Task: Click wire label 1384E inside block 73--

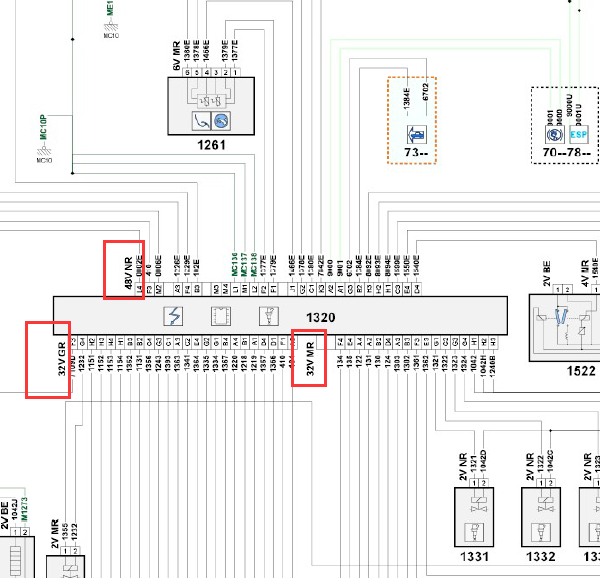Action: [407, 99]
